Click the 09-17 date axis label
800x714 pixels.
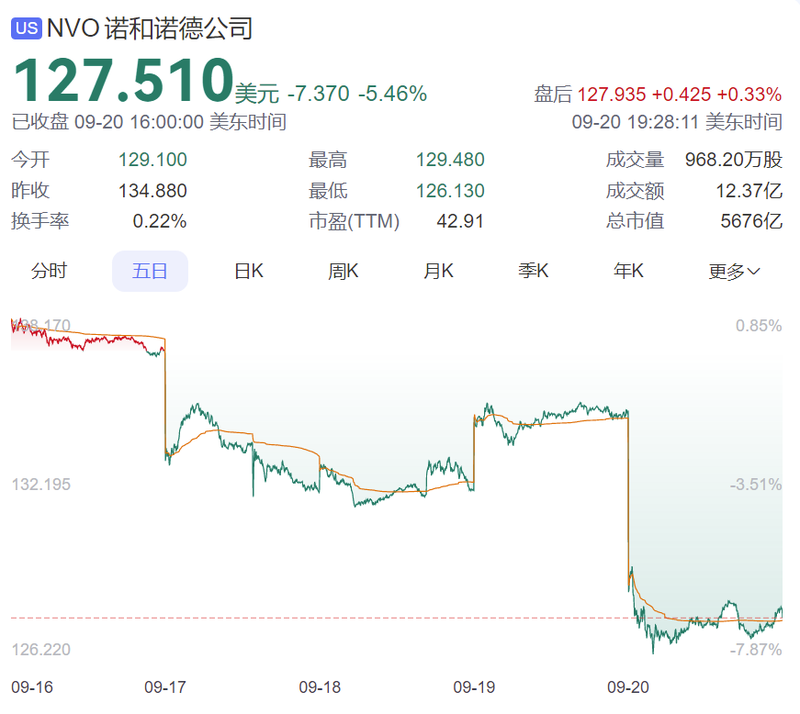click(x=165, y=688)
